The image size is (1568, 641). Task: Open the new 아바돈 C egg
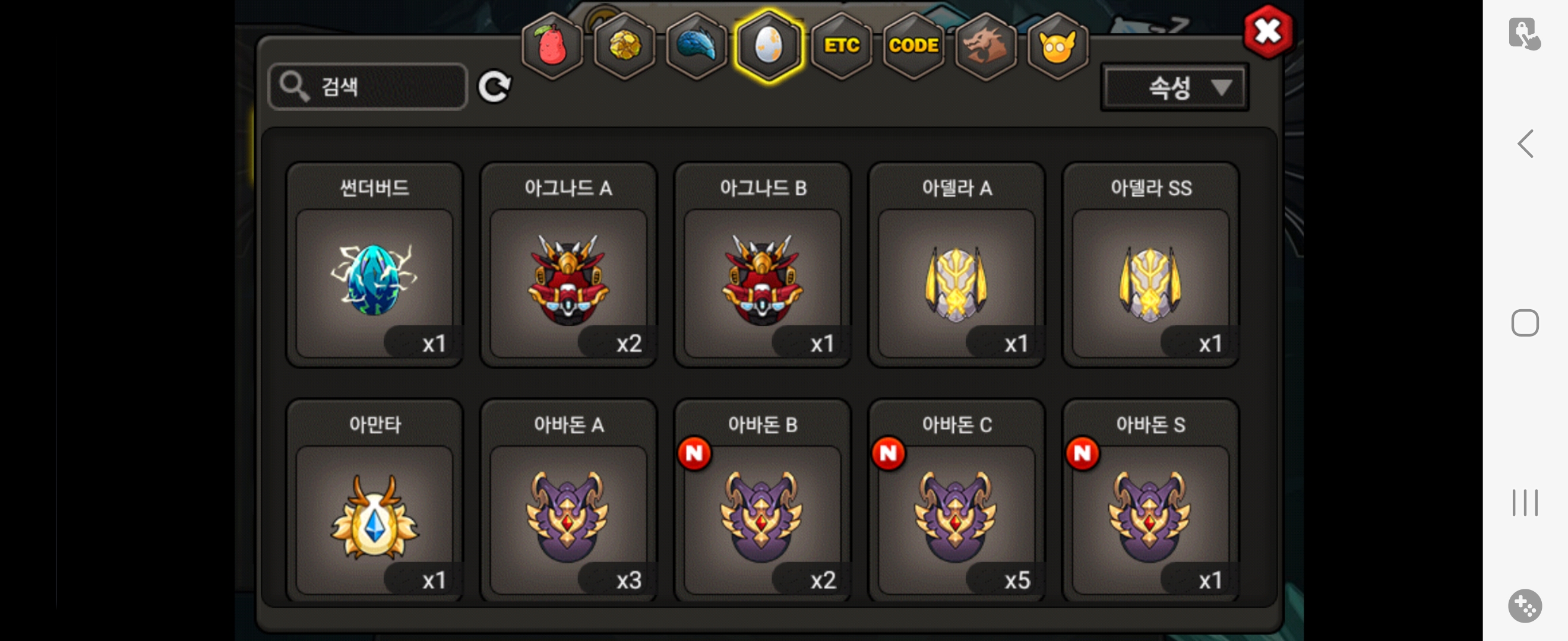point(956,500)
